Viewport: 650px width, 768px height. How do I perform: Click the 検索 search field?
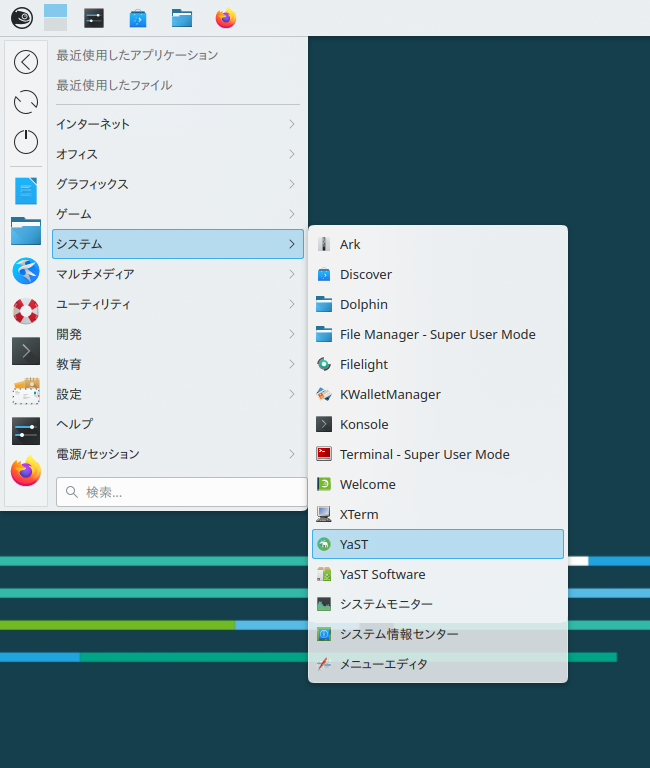[181, 492]
